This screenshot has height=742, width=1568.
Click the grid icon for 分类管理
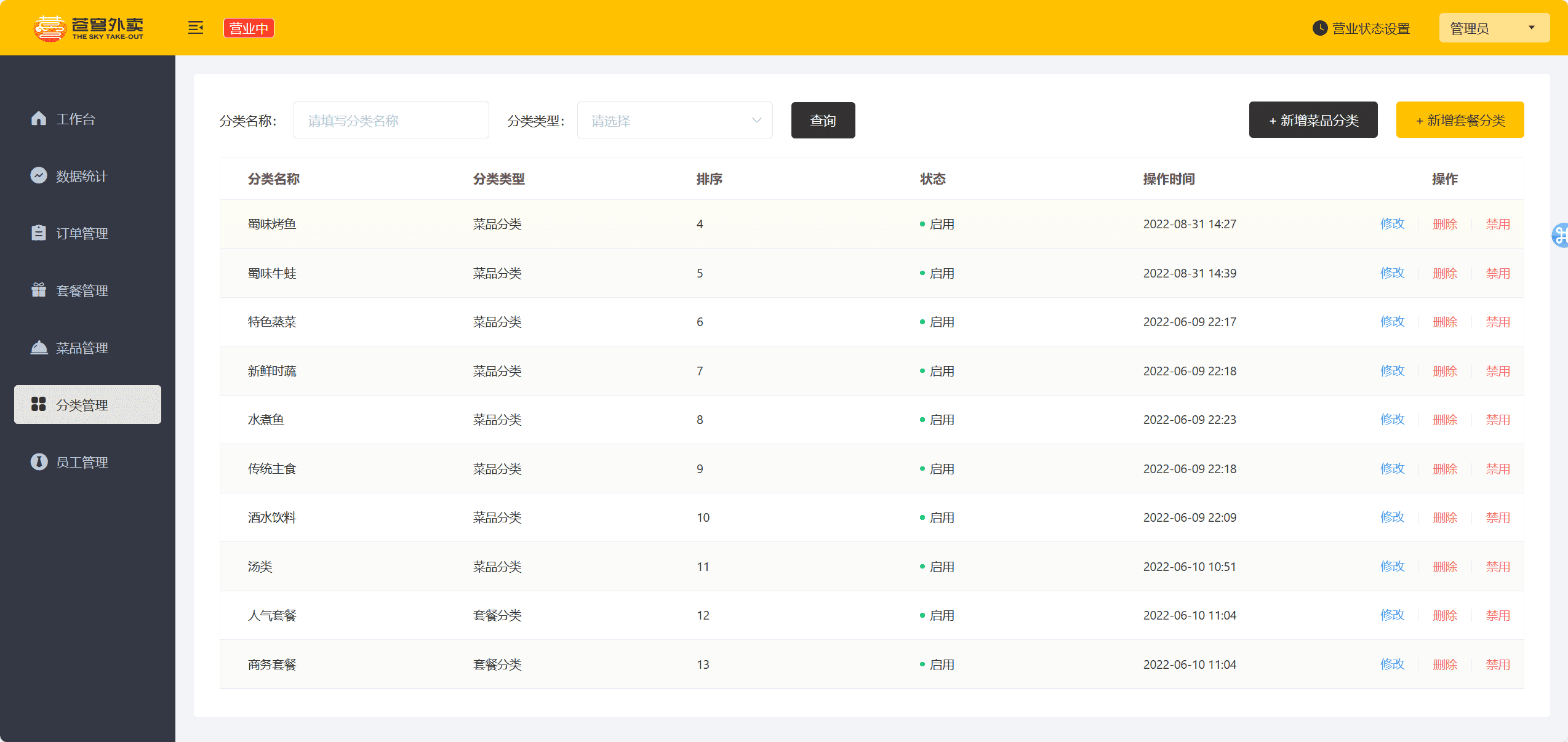pos(39,404)
